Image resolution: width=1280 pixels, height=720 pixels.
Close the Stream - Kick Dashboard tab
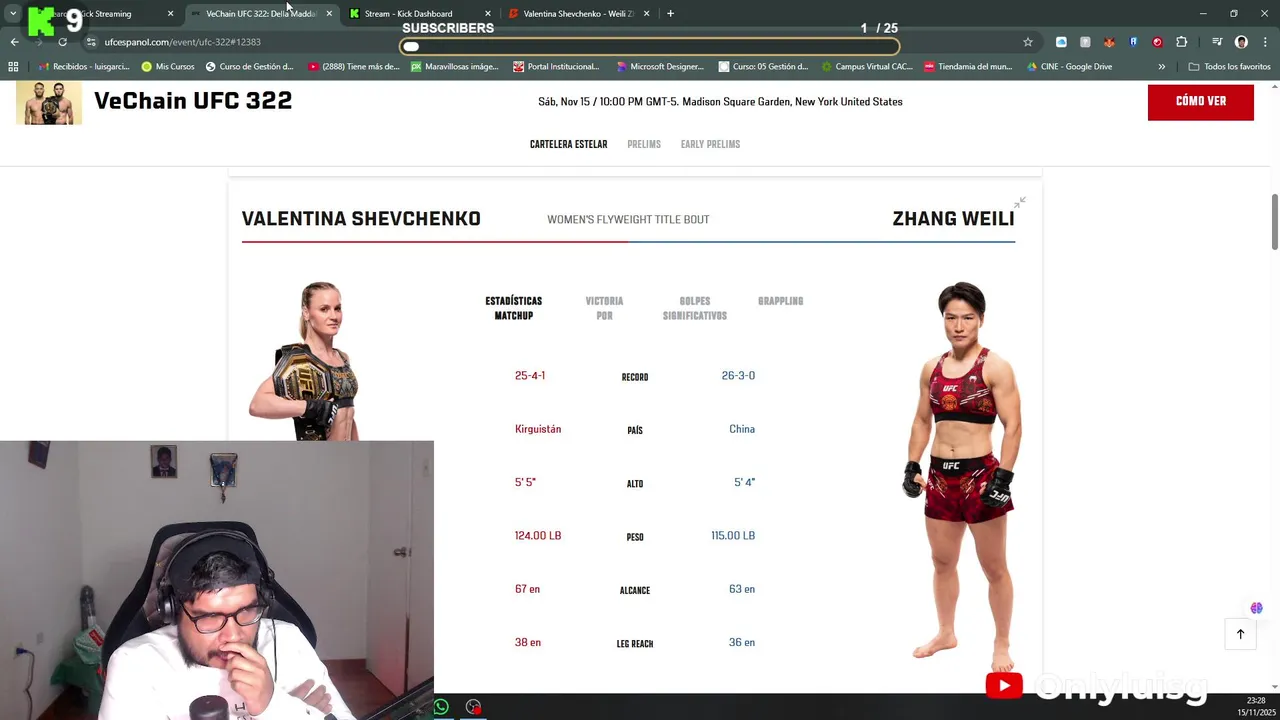coord(488,14)
